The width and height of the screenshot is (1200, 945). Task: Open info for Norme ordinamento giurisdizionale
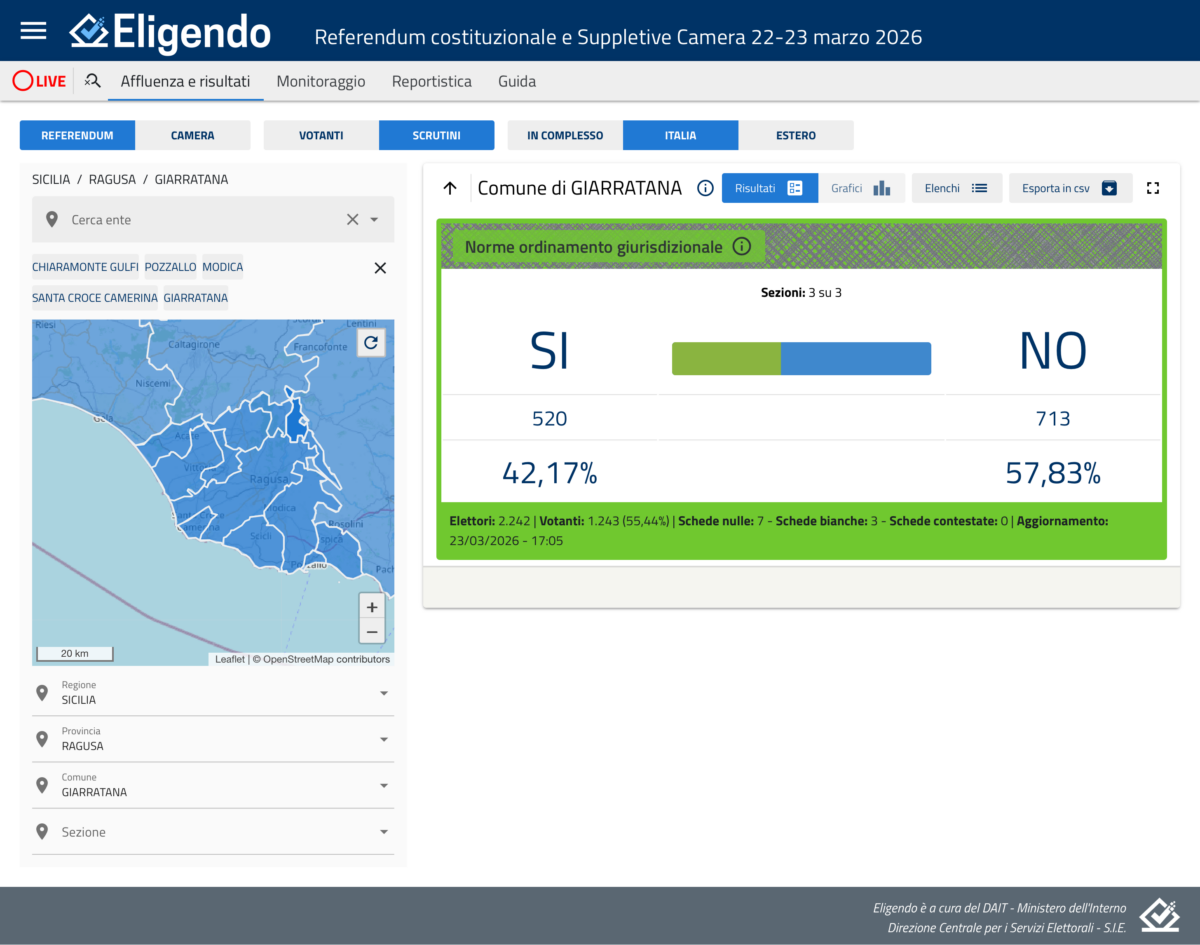tap(741, 246)
